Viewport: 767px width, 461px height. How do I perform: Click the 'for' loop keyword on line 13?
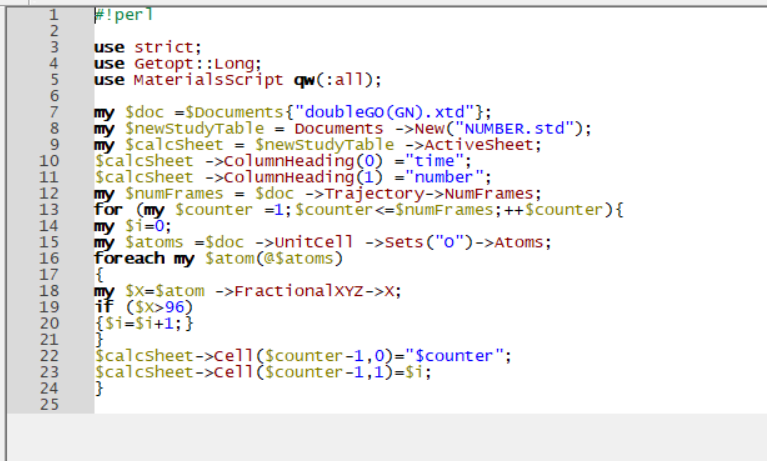click(108, 209)
